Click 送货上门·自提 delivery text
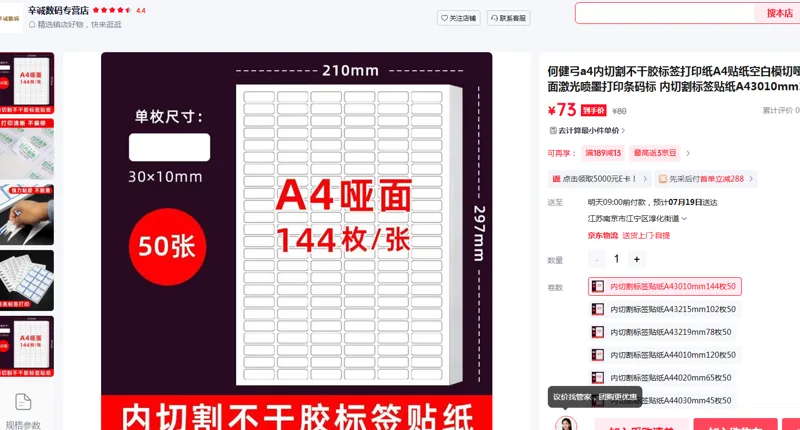Image resolution: width=800 pixels, height=430 pixels. click(x=646, y=236)
